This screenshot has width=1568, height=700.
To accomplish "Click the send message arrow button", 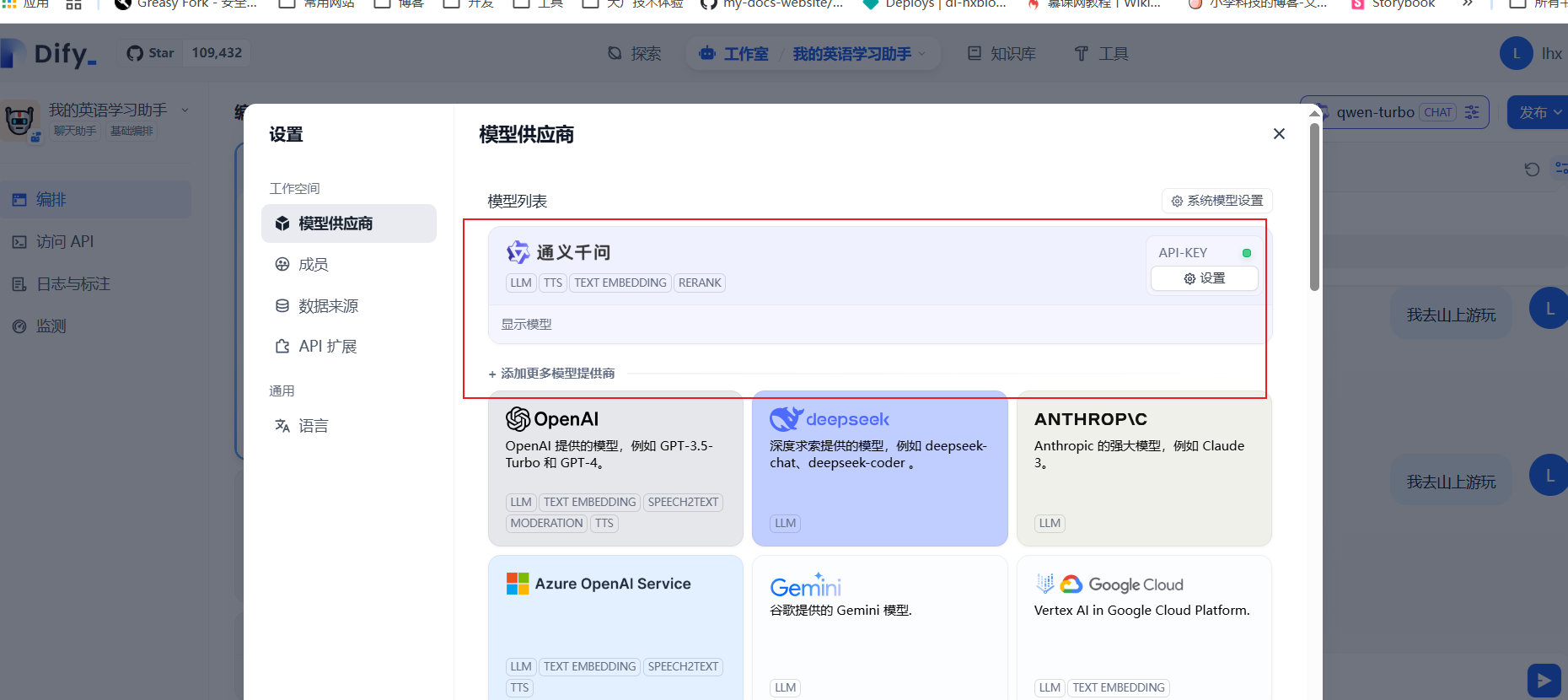I will [1543, 680].
